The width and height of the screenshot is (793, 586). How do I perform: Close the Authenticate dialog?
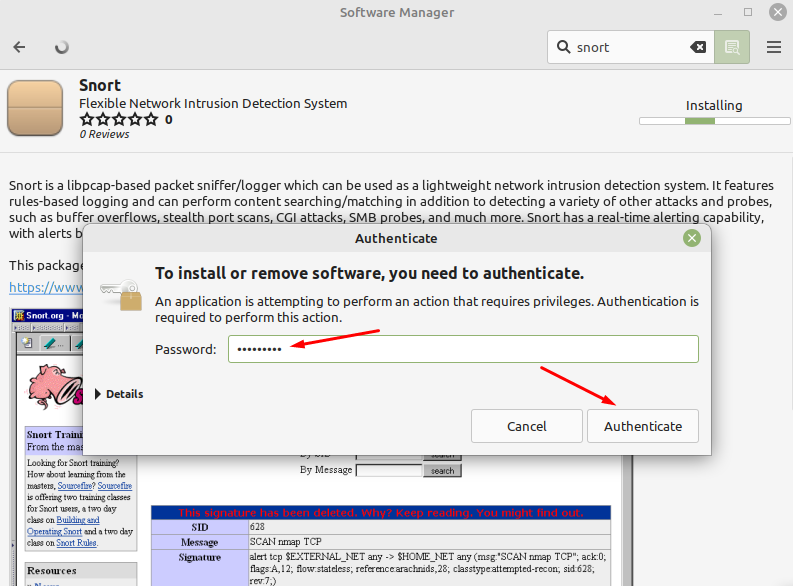(691, 238)
